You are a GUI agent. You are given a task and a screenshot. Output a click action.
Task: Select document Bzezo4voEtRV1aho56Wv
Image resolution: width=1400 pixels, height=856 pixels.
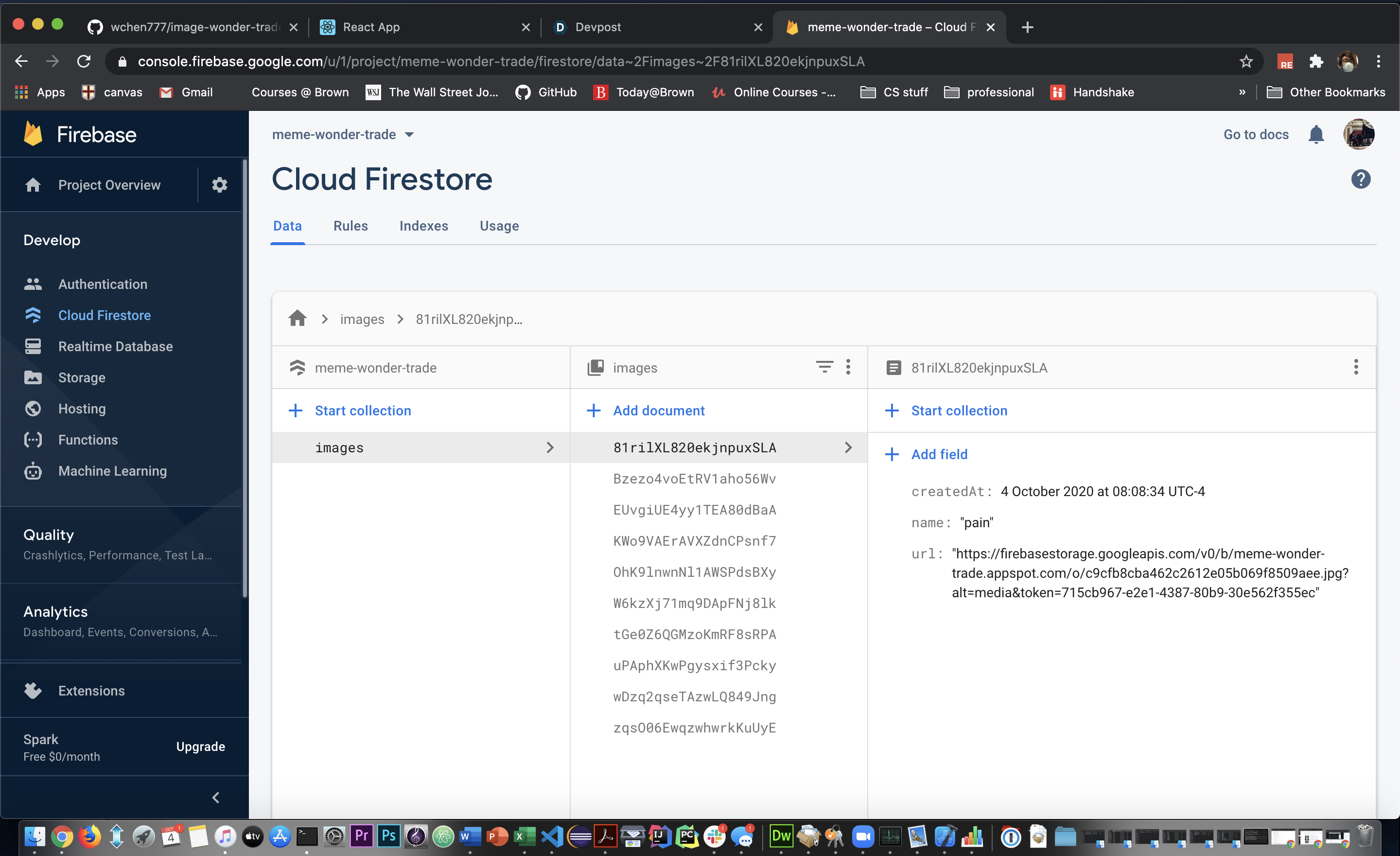click(694, 479)
